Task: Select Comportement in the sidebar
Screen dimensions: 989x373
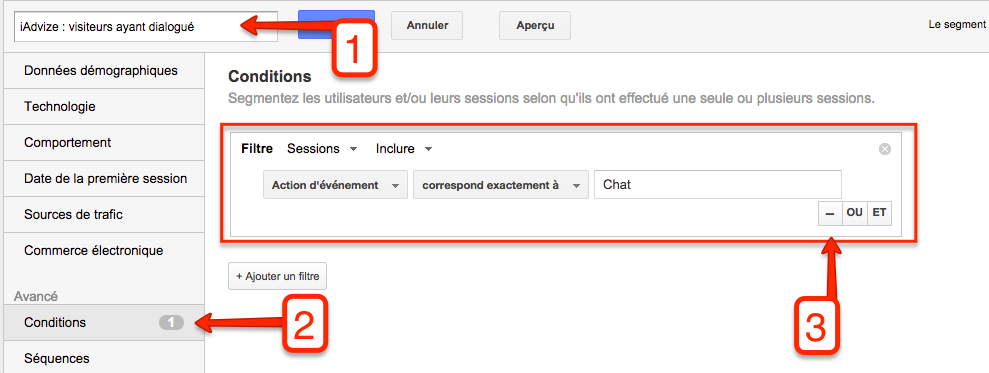Action: click(102, 143)
